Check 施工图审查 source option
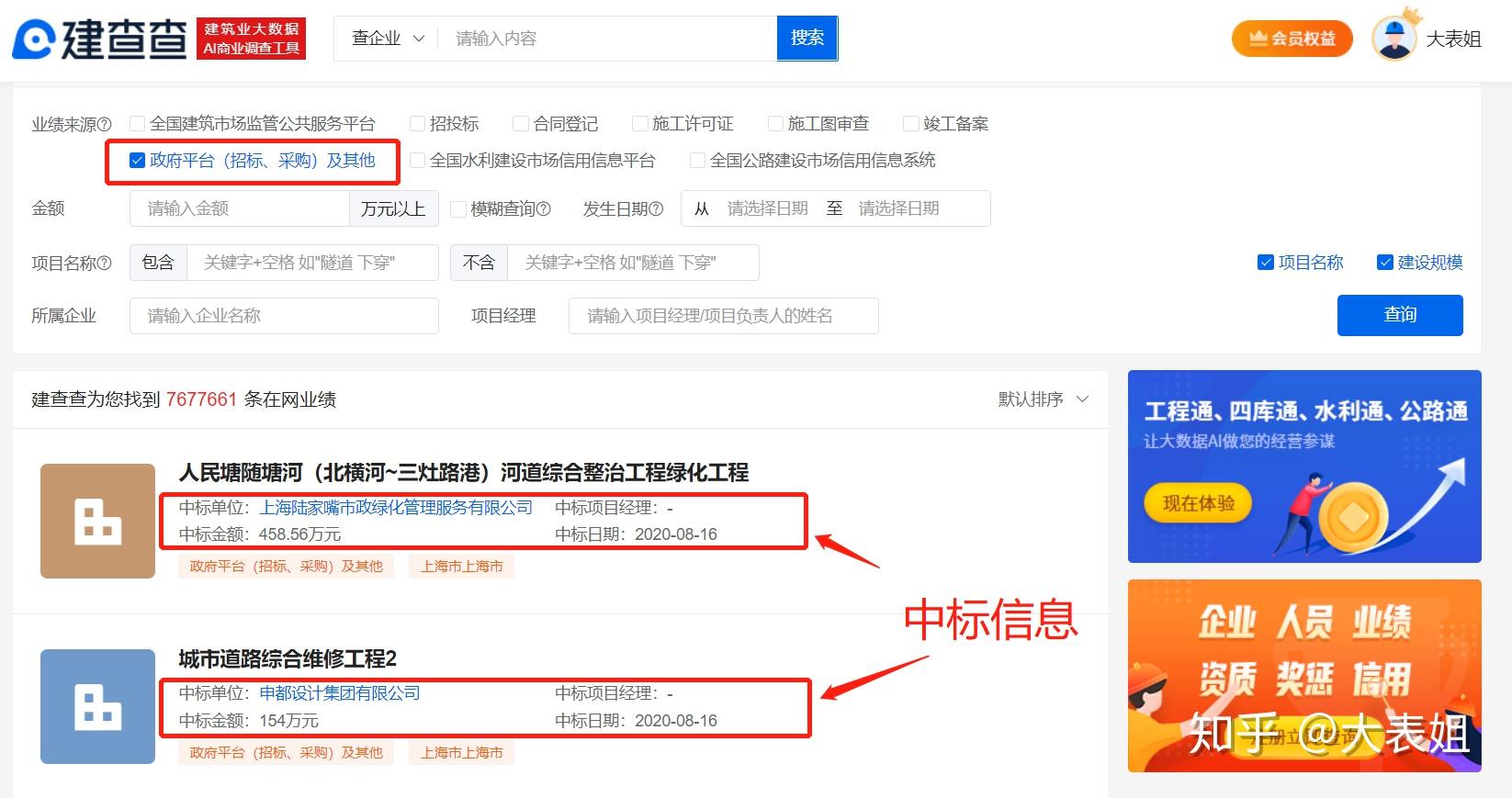 coord(775,123)
